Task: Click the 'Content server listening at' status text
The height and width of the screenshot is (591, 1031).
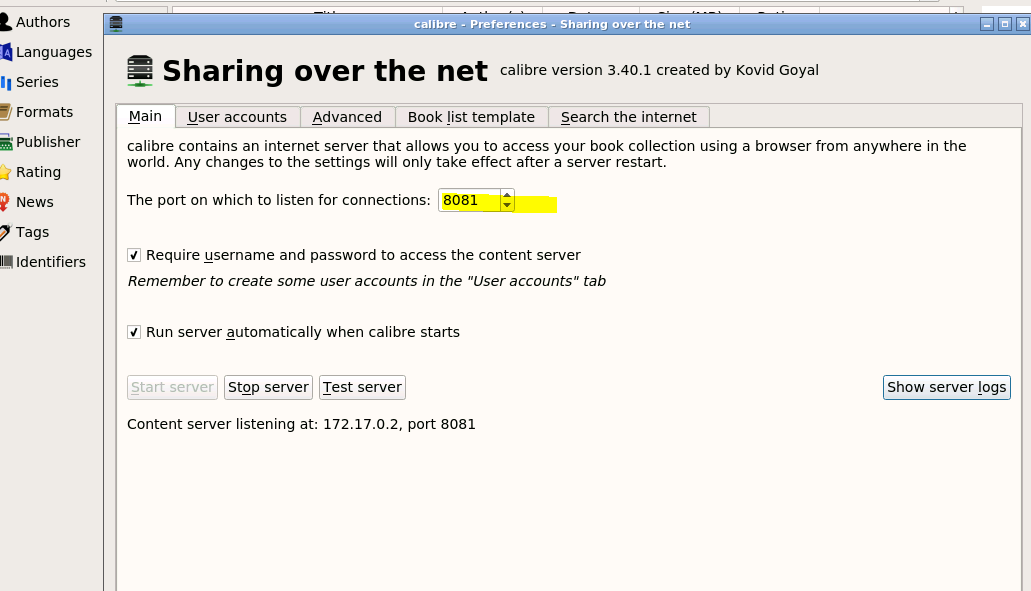Action: [301, 424]
